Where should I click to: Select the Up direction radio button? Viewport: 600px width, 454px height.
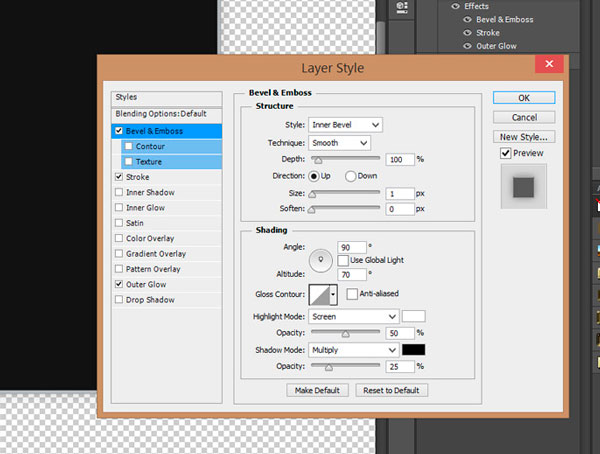click(314, 176)
